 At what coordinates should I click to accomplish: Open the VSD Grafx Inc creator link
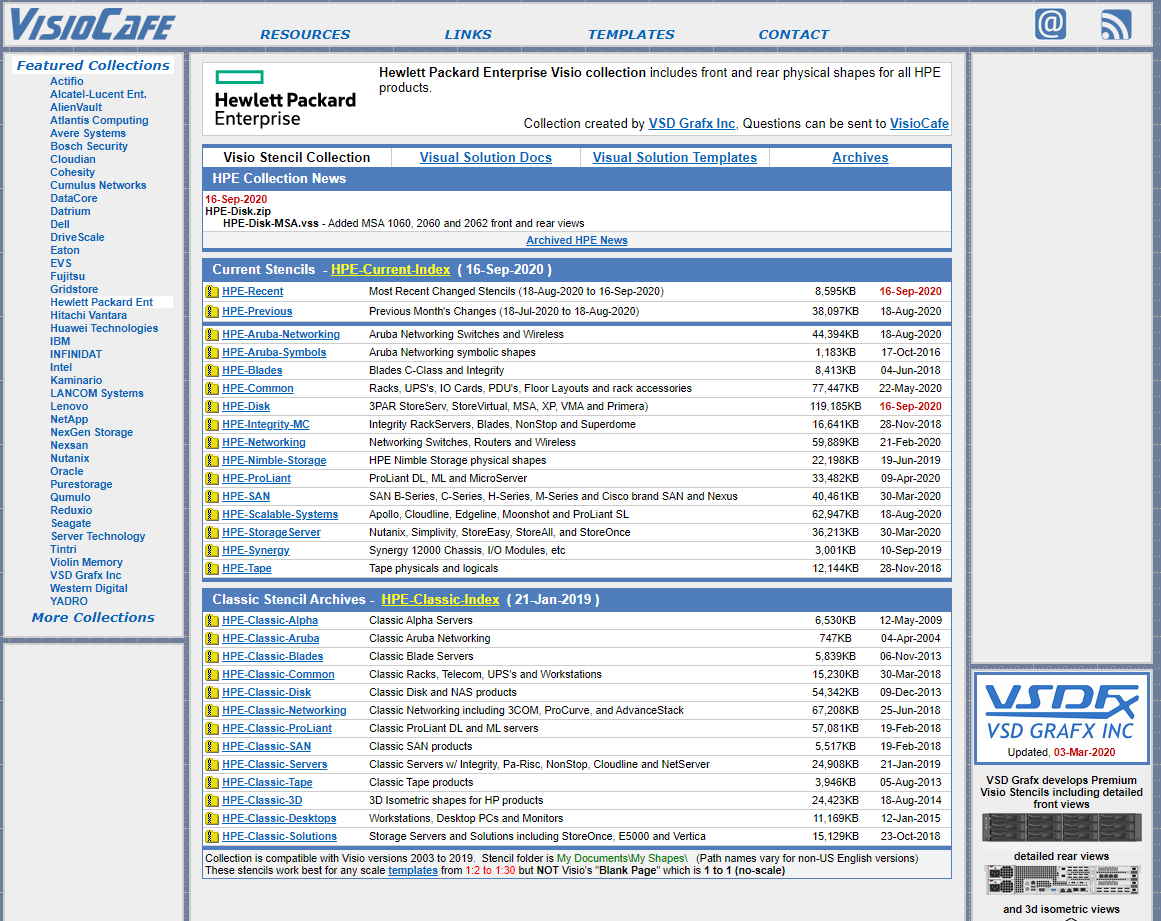692,124
